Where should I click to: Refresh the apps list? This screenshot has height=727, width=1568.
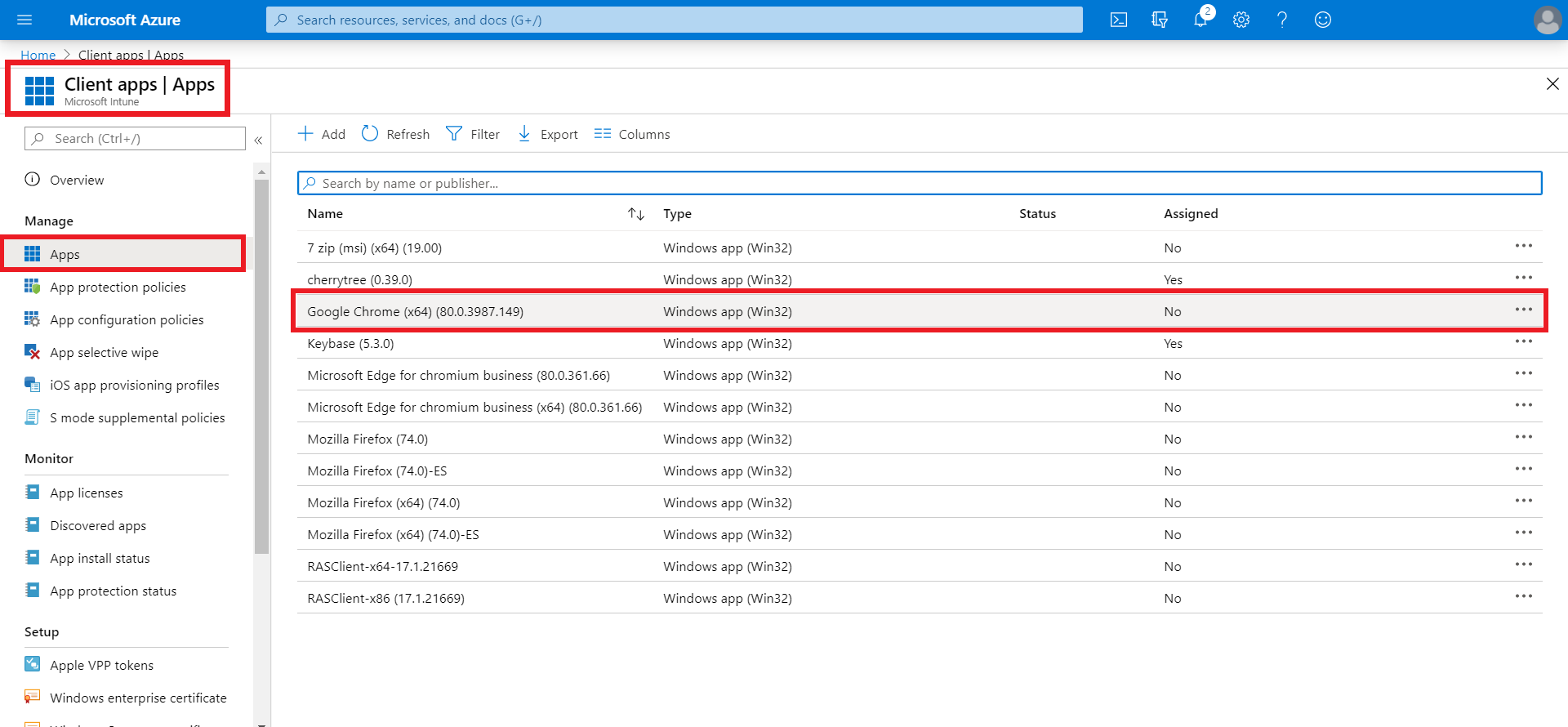click(396, 134)
